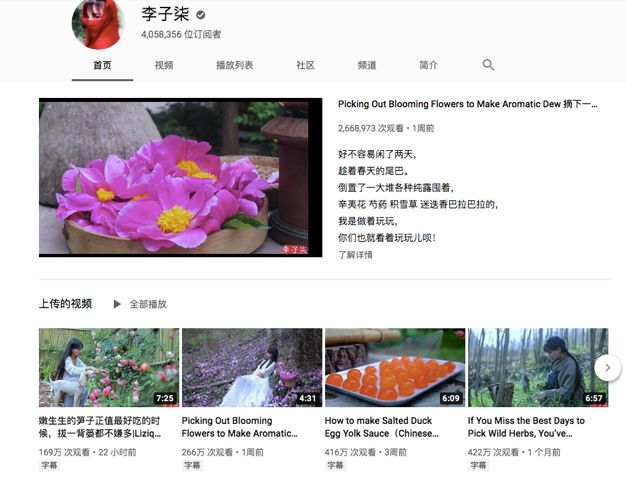
Task: Go to the 社区 tab
Action: click(x=305, y=65)
